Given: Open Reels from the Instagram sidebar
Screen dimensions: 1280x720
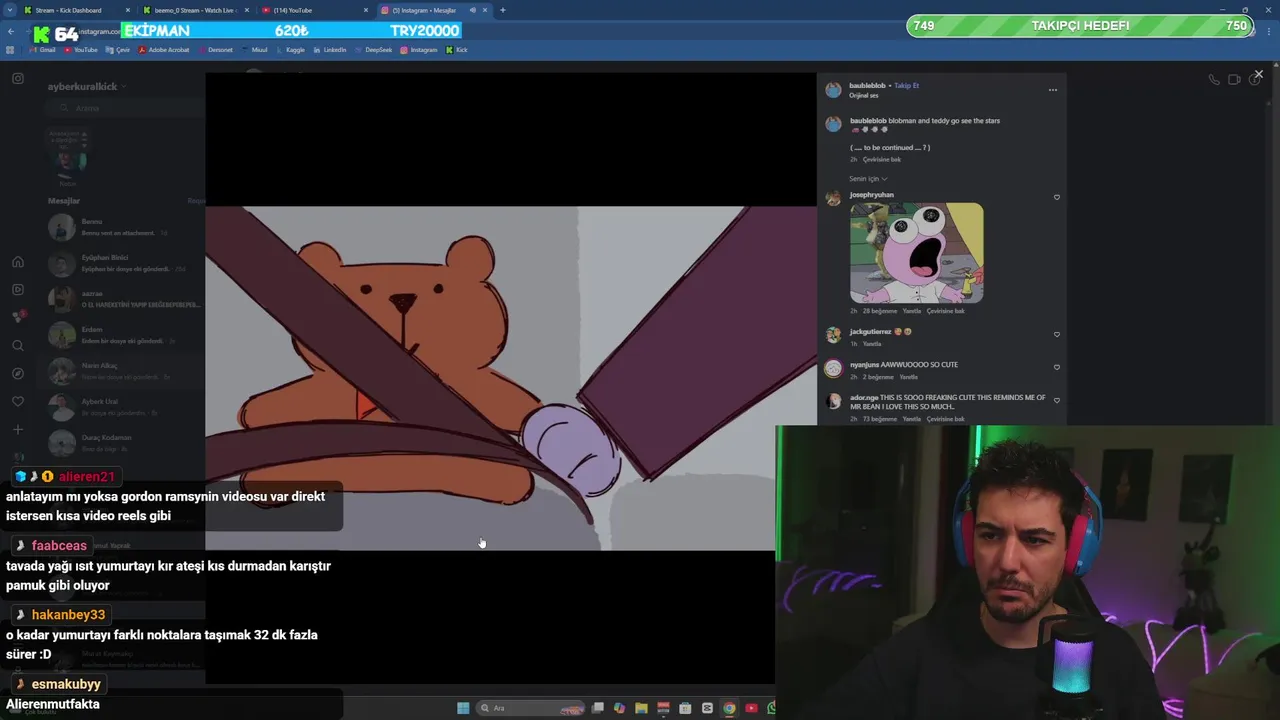Looking at the screenshot, I should pos(18,290).
